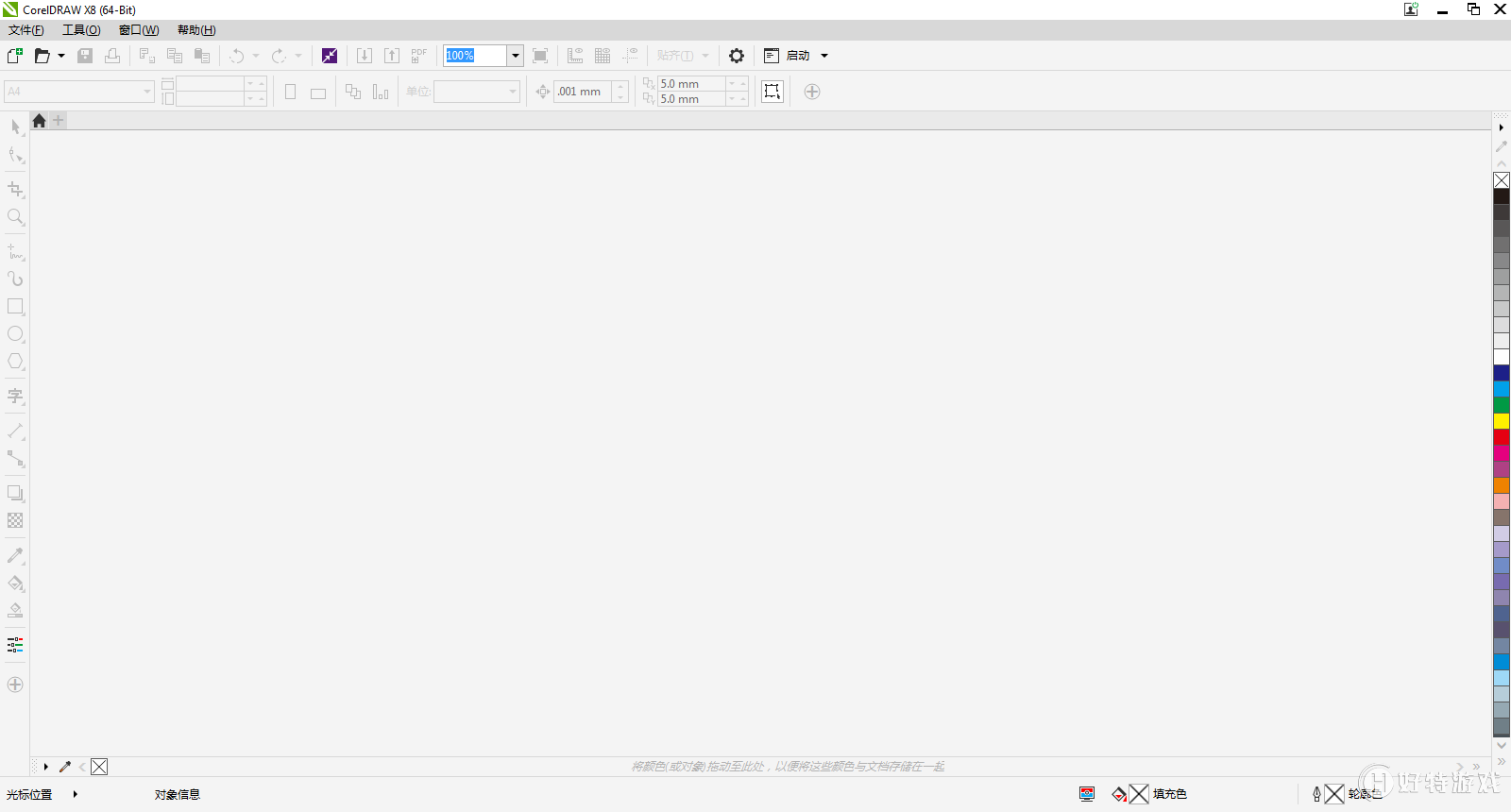Select the Ellipse tool

pos(15,334)
